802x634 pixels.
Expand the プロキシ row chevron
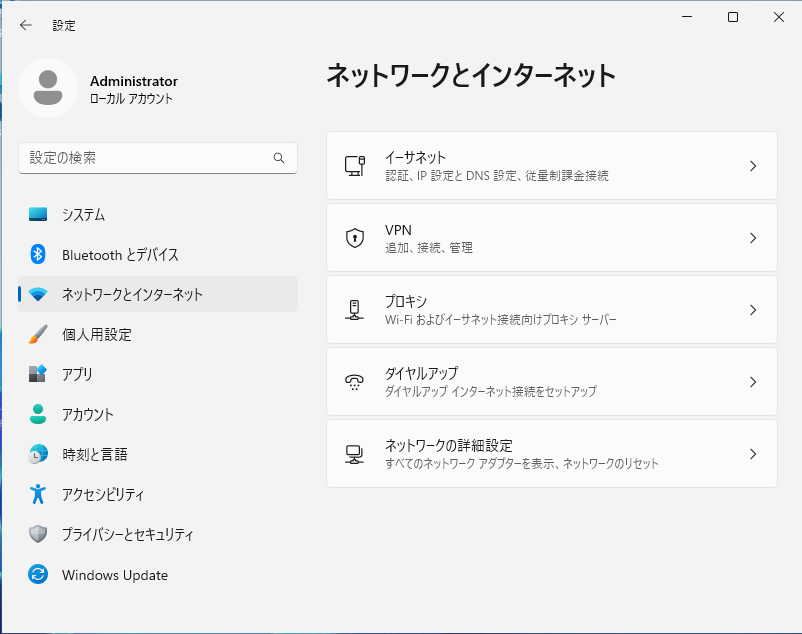[753, 310]
